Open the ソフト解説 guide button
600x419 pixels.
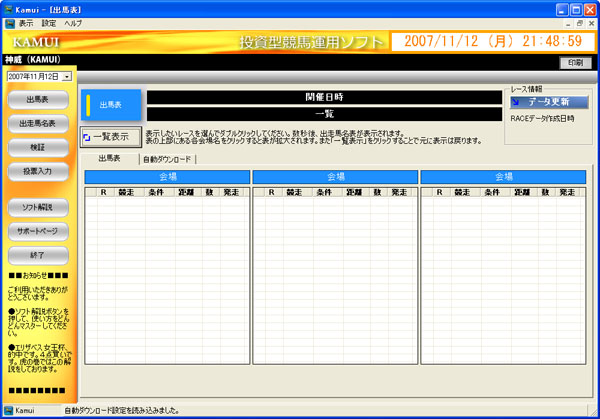[38, 207]
